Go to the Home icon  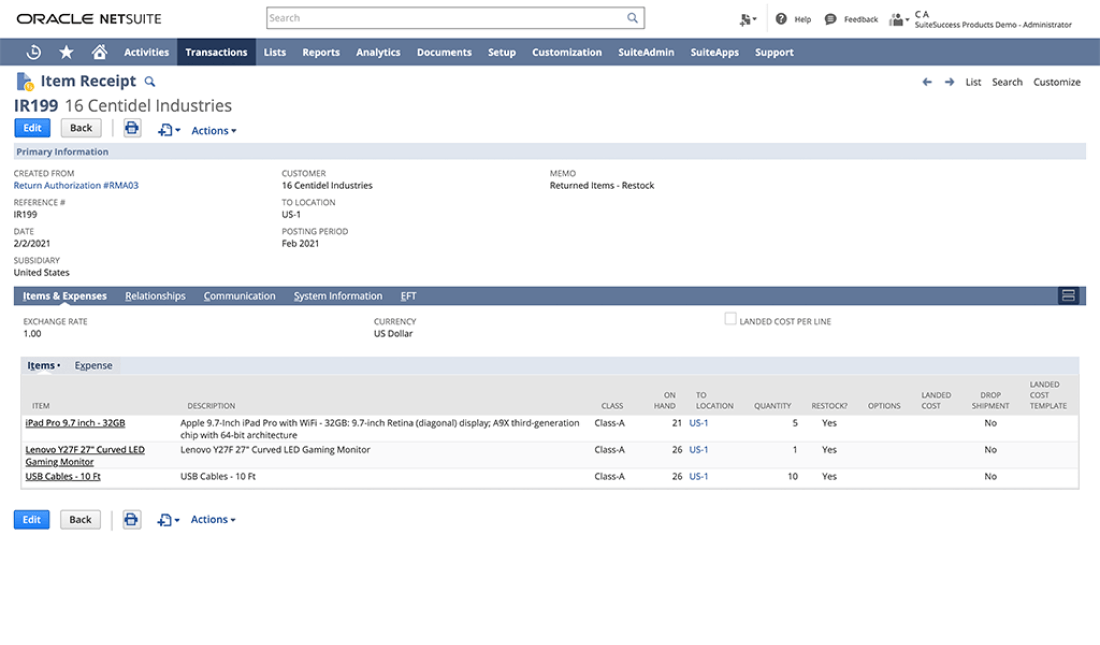pyautogui.click(x=99, y=52)
